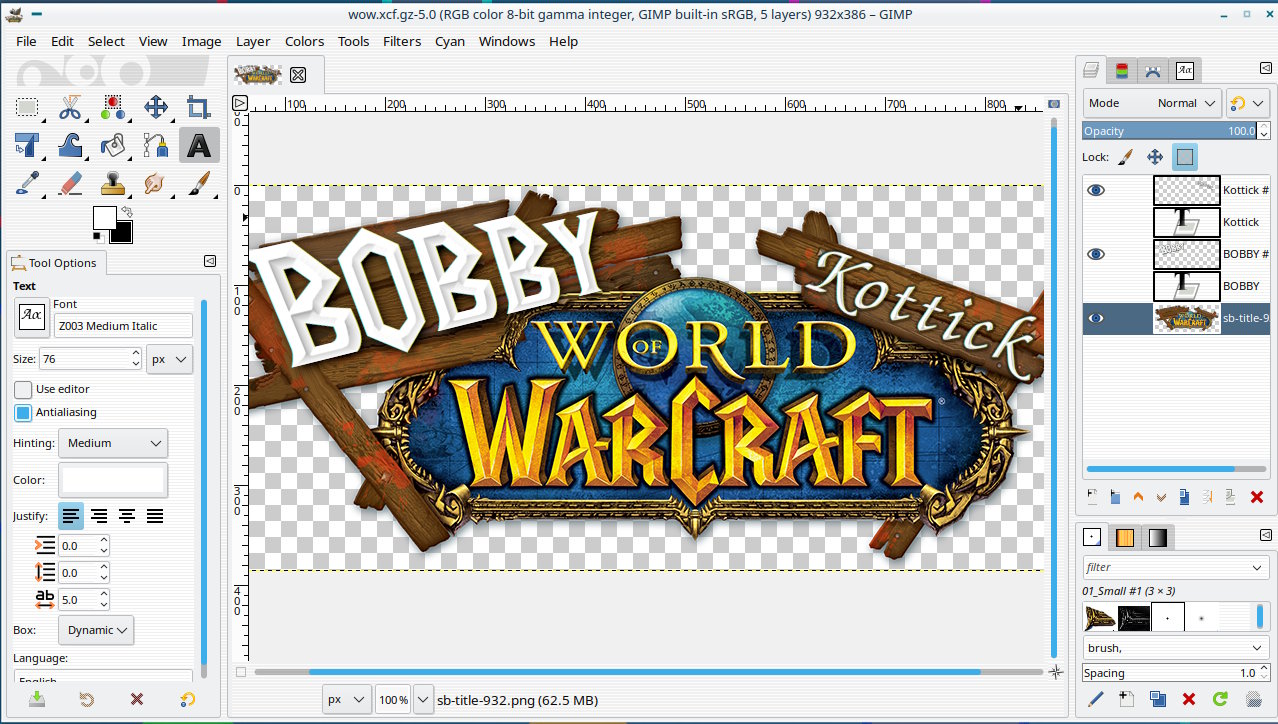This screenshot has height=724, width=1278.
Task: Select the BOBBY text layer
Action: tap(1240, 286)
